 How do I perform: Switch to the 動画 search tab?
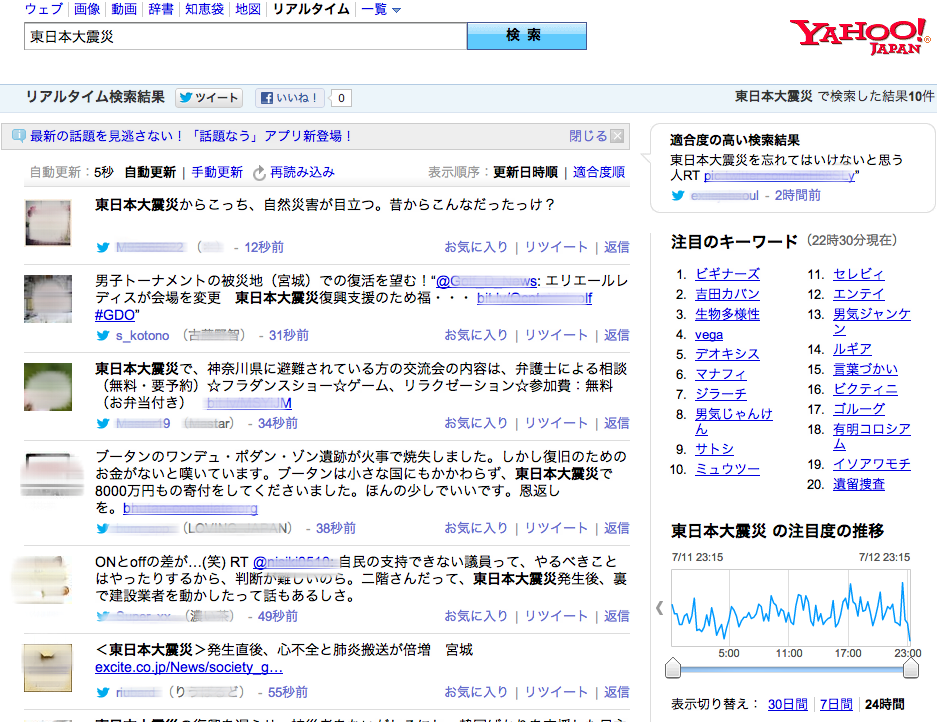(124, 9)
